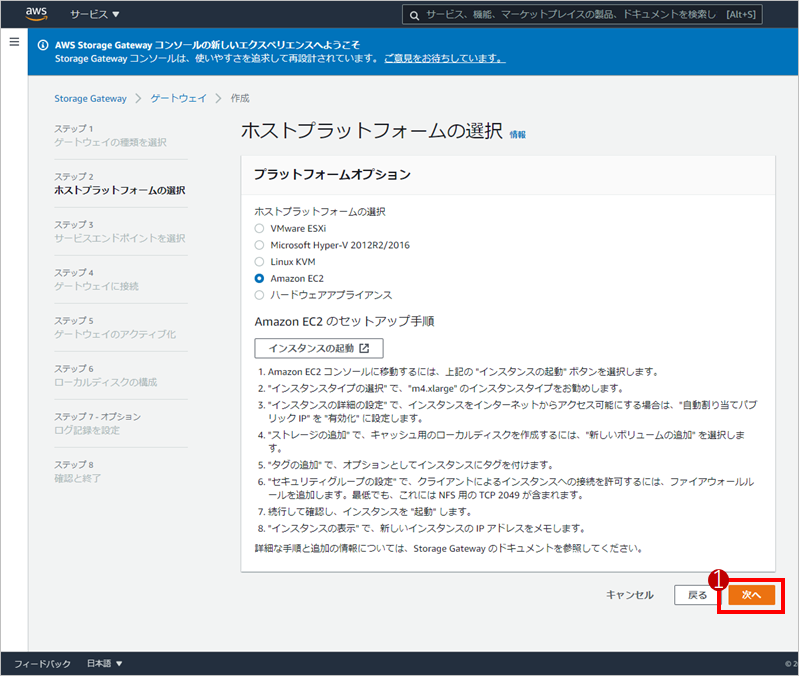Click the 戻る button
The width and height of the screenshot is (799, 676).
pos(697,595)
